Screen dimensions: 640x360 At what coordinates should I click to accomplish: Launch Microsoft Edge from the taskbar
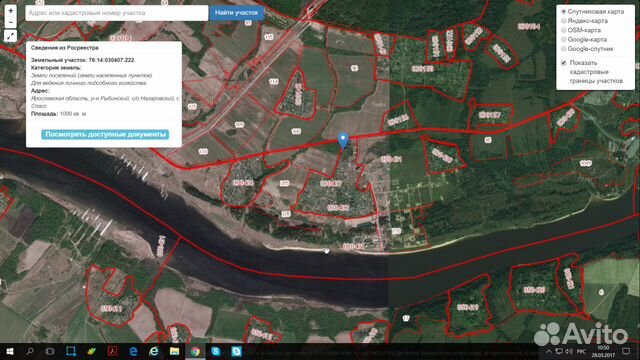pos(133,351)
